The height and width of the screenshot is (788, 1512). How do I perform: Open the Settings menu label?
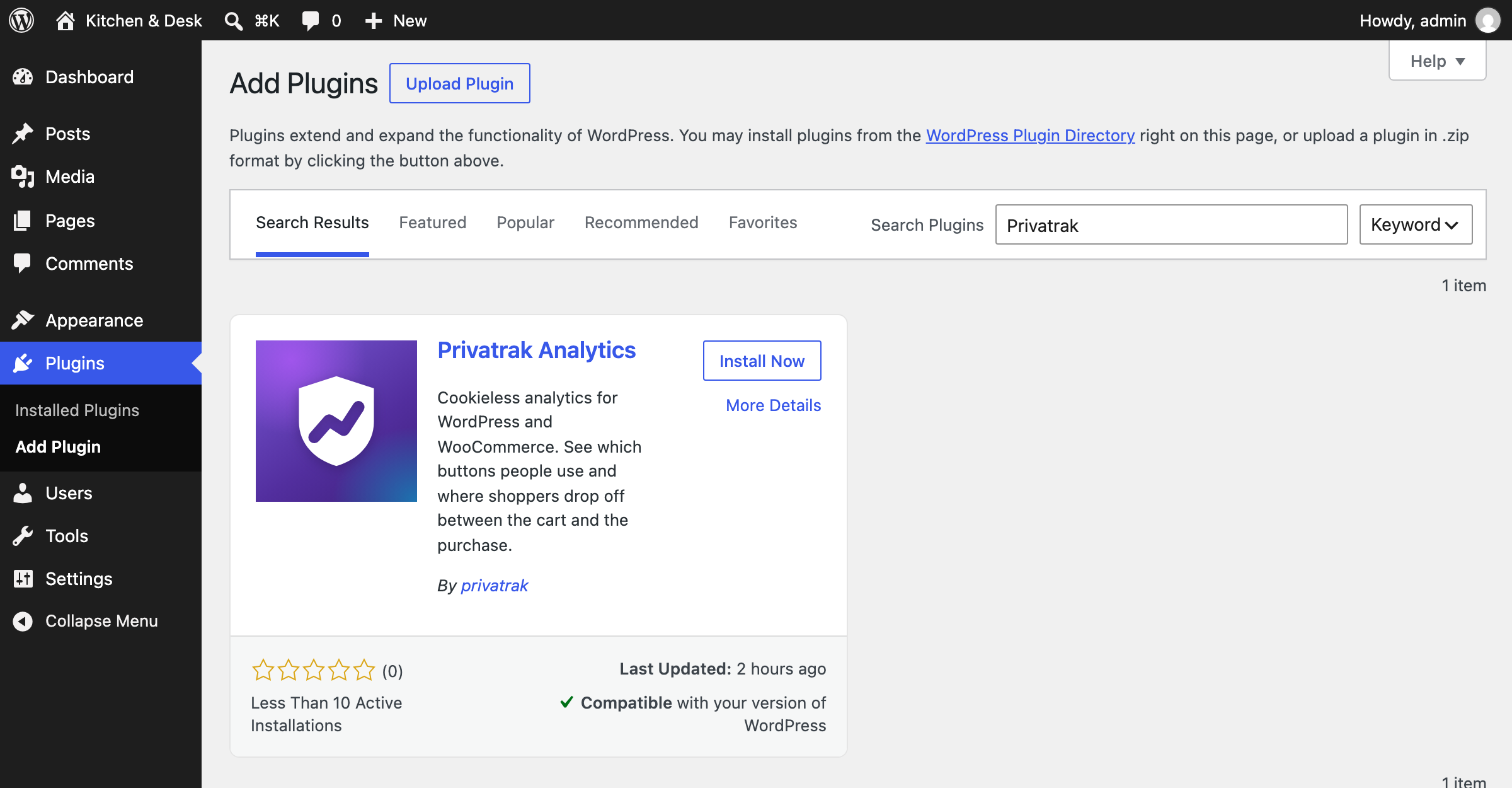[79, 579]
